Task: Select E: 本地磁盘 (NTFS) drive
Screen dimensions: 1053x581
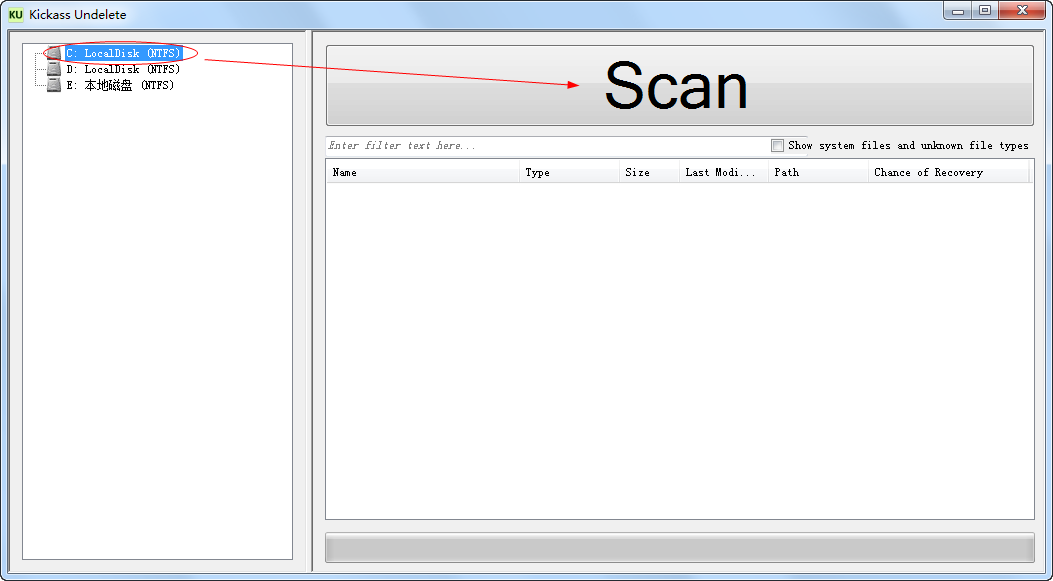Action: [x=119, y=86]
